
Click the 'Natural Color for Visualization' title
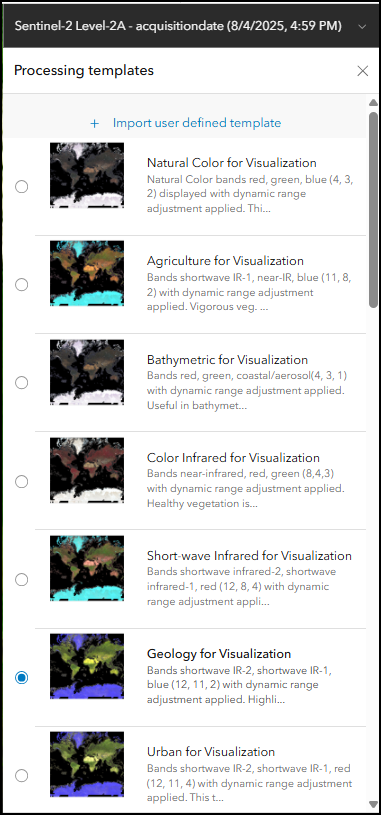pos(232,163)
